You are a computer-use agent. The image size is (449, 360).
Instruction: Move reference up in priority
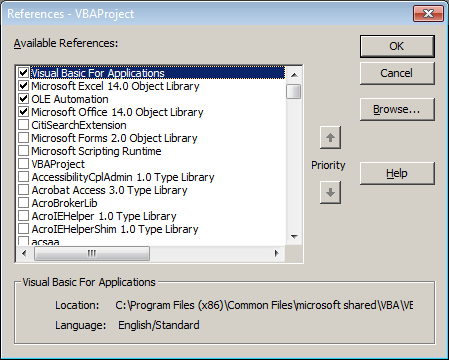330,137
